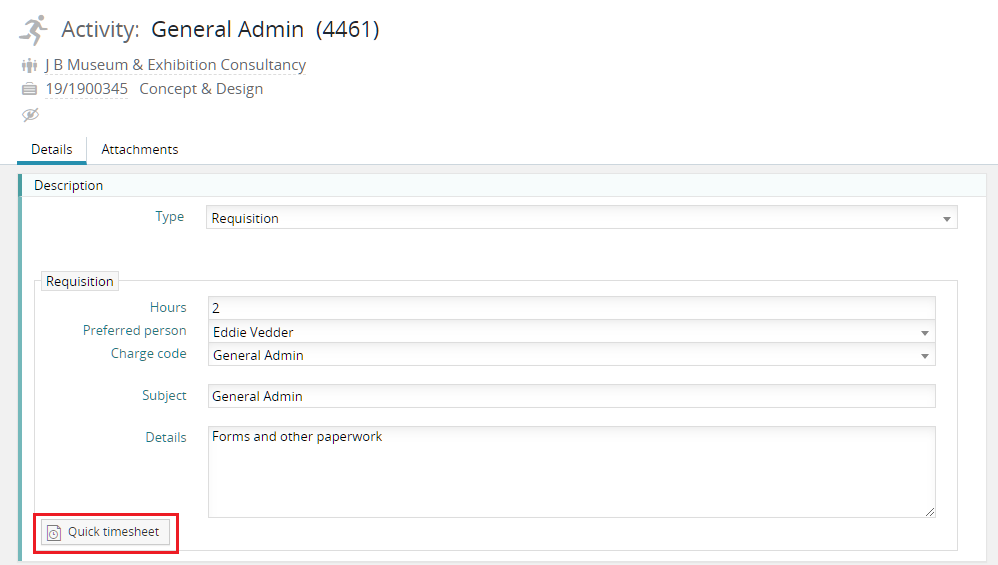Image resolution: width=998 pixels, height=565 pixels.
Task: Click the Preferred person field label
Action: click(134, 331)
